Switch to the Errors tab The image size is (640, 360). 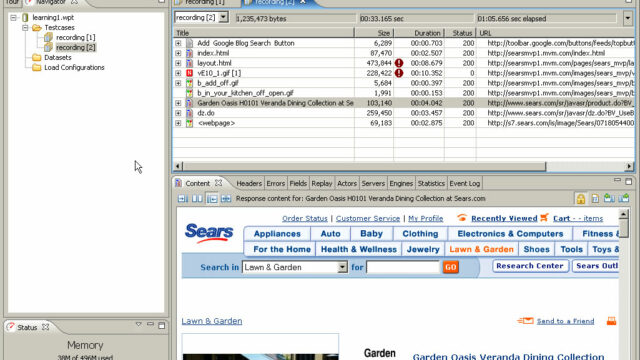coord(276,184)
